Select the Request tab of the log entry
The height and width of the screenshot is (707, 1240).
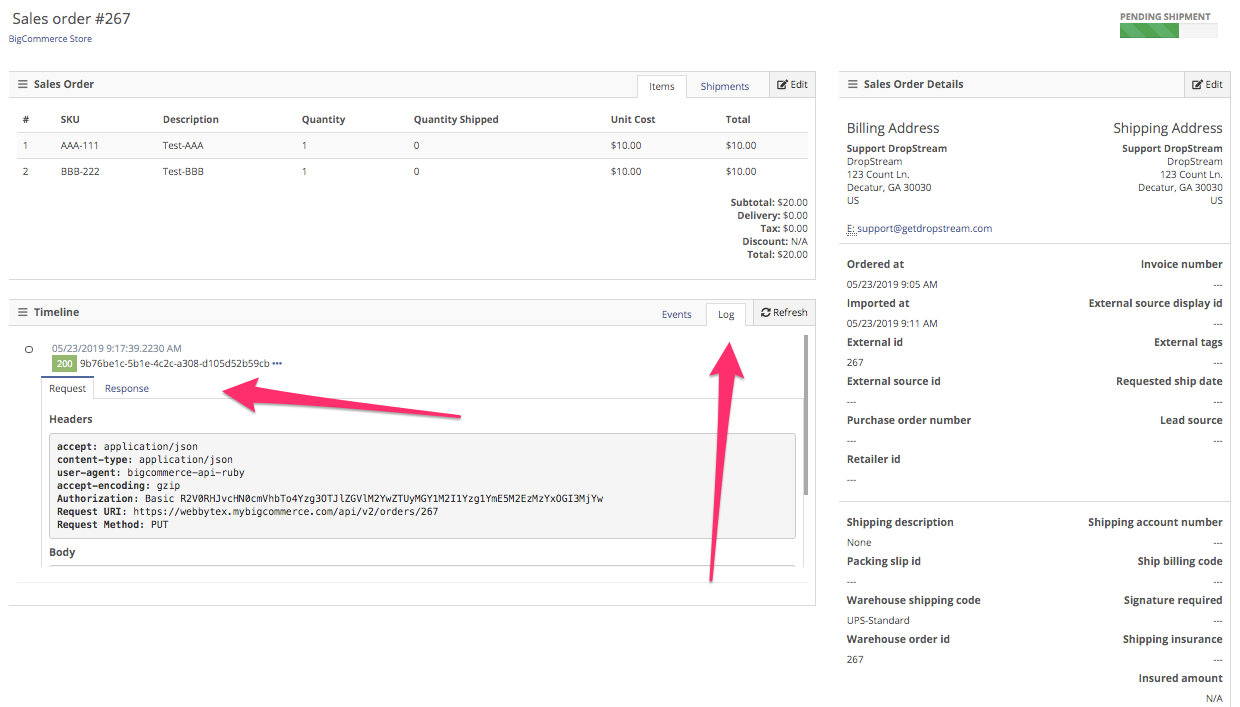[68, 389]
